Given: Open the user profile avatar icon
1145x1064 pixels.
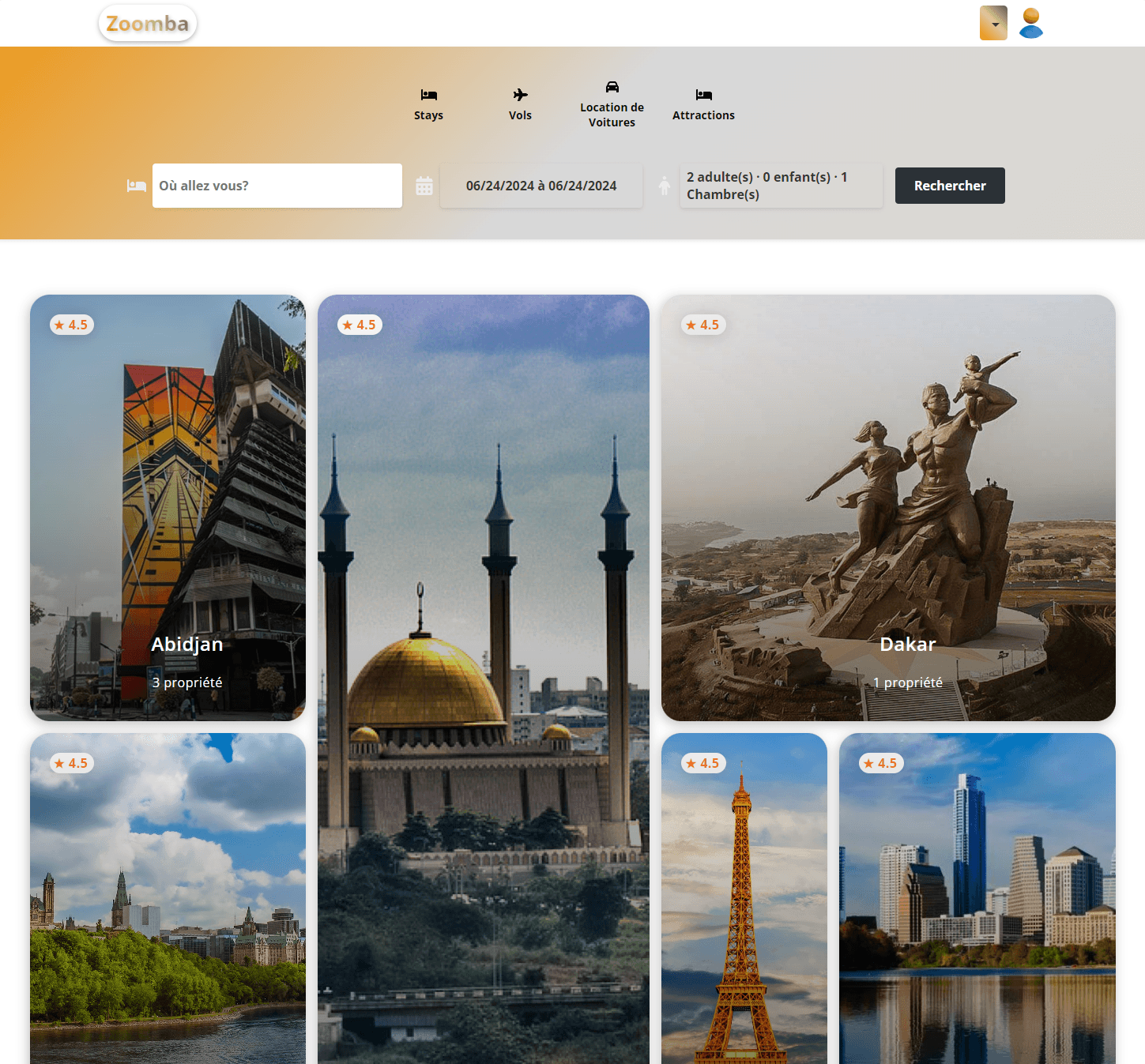Looking at the screenshot, I should 1031,23.
